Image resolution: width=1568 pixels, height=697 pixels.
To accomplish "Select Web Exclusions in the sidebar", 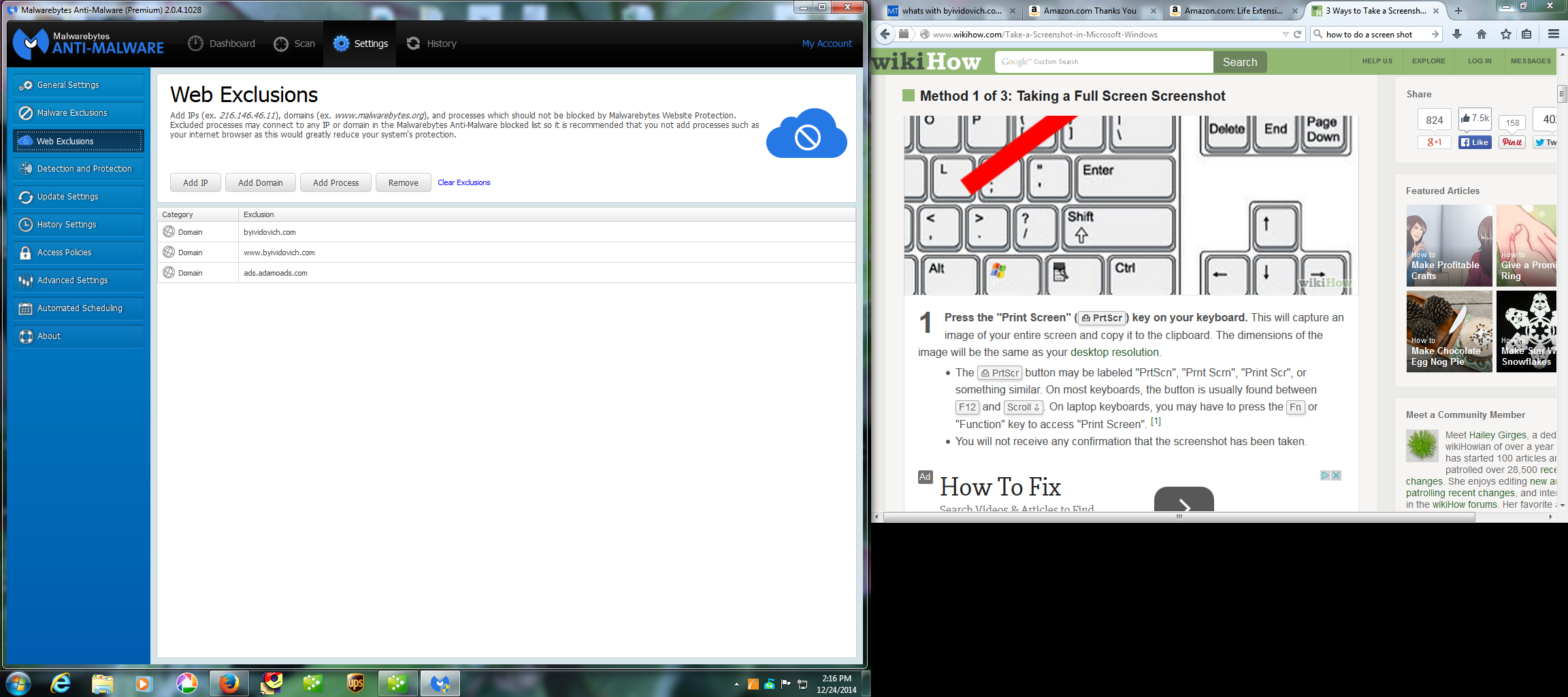I will point(78,141).
